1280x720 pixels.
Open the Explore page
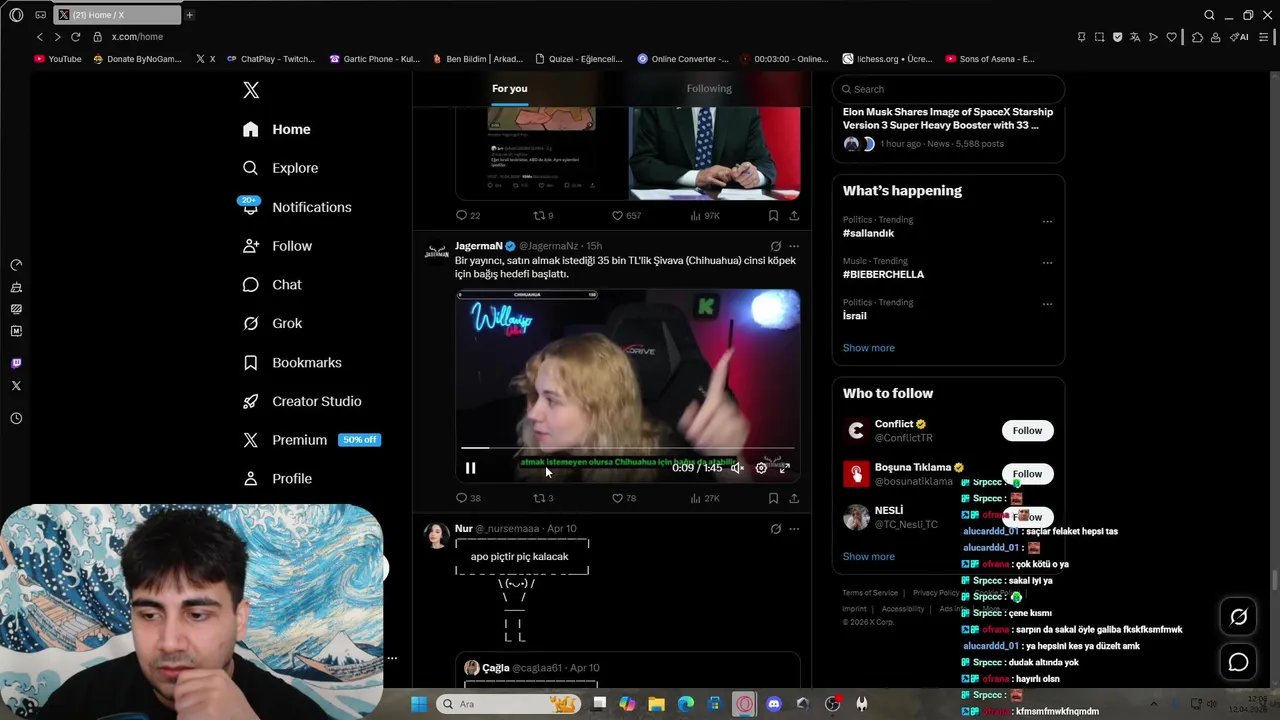[x=280, y=168]
